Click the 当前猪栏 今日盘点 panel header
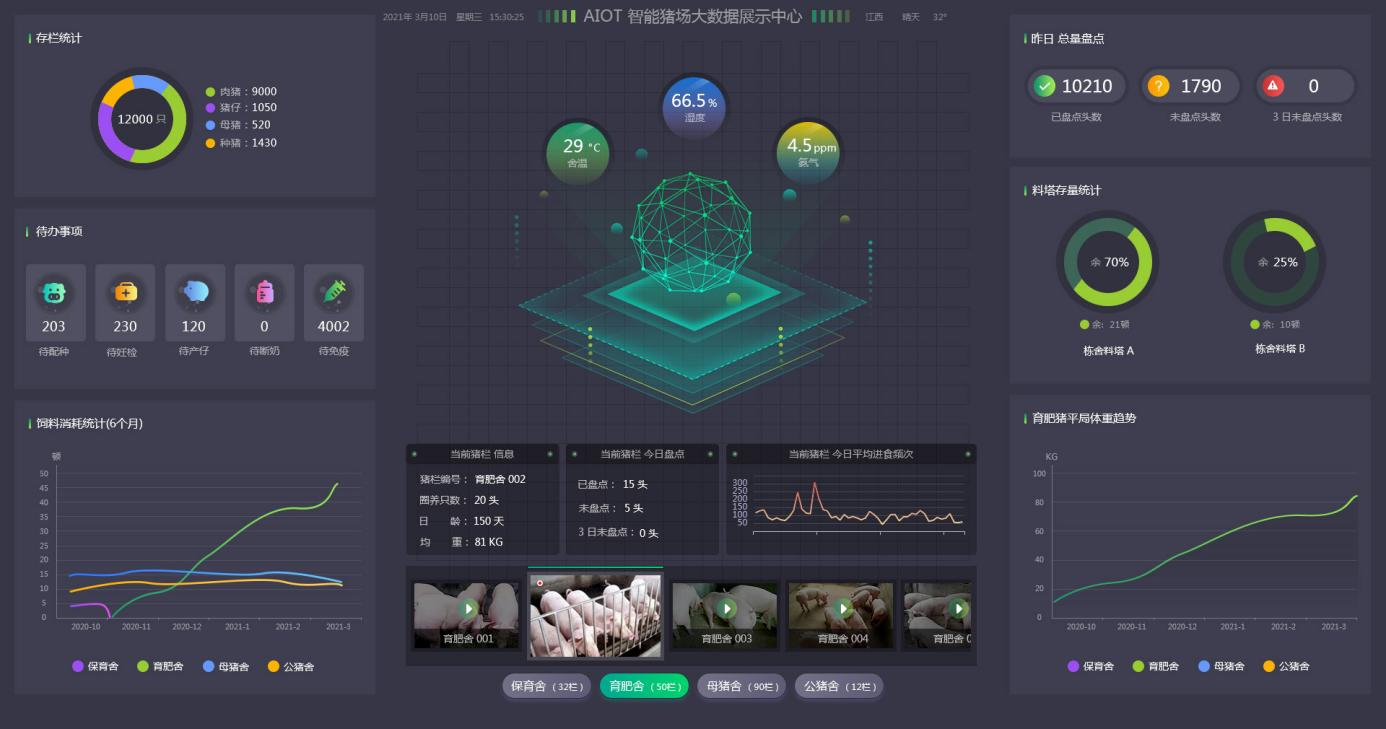Screen dimensions: 1386x729 (x=642, y=454)
